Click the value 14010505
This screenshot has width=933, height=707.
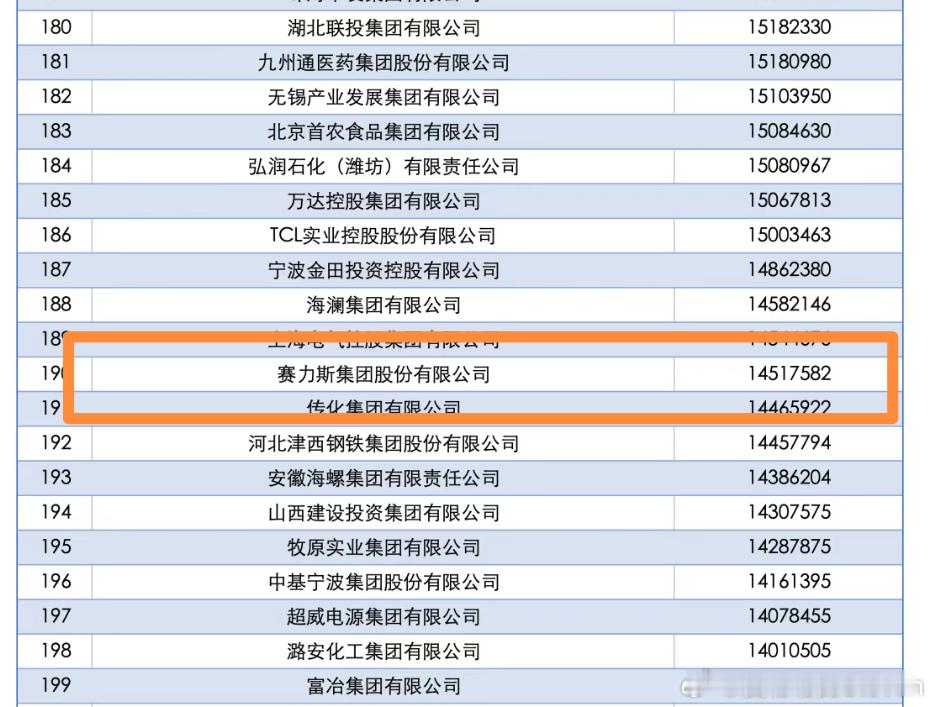click(789, 650)
